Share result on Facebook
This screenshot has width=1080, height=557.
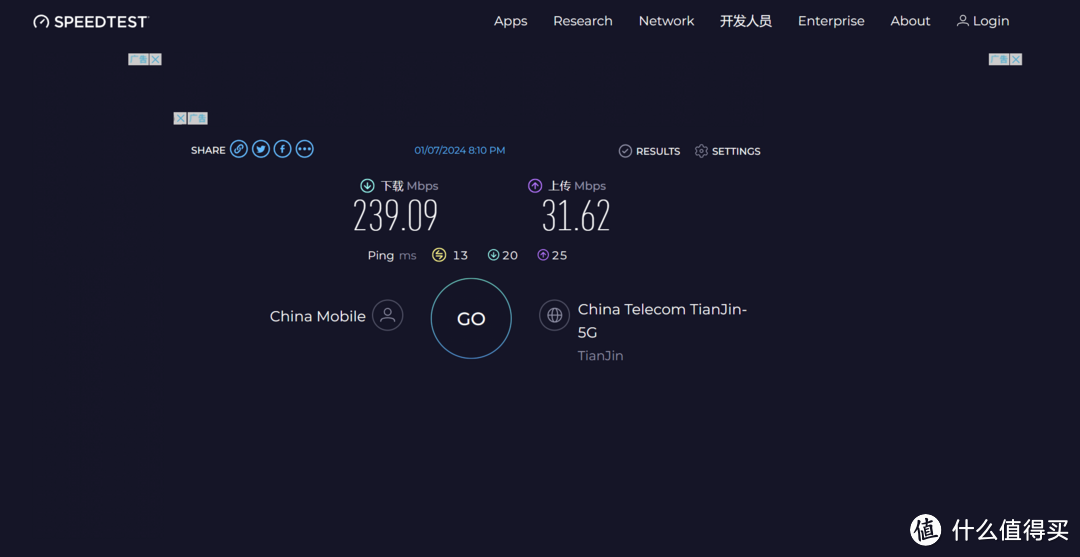(282, 149)
